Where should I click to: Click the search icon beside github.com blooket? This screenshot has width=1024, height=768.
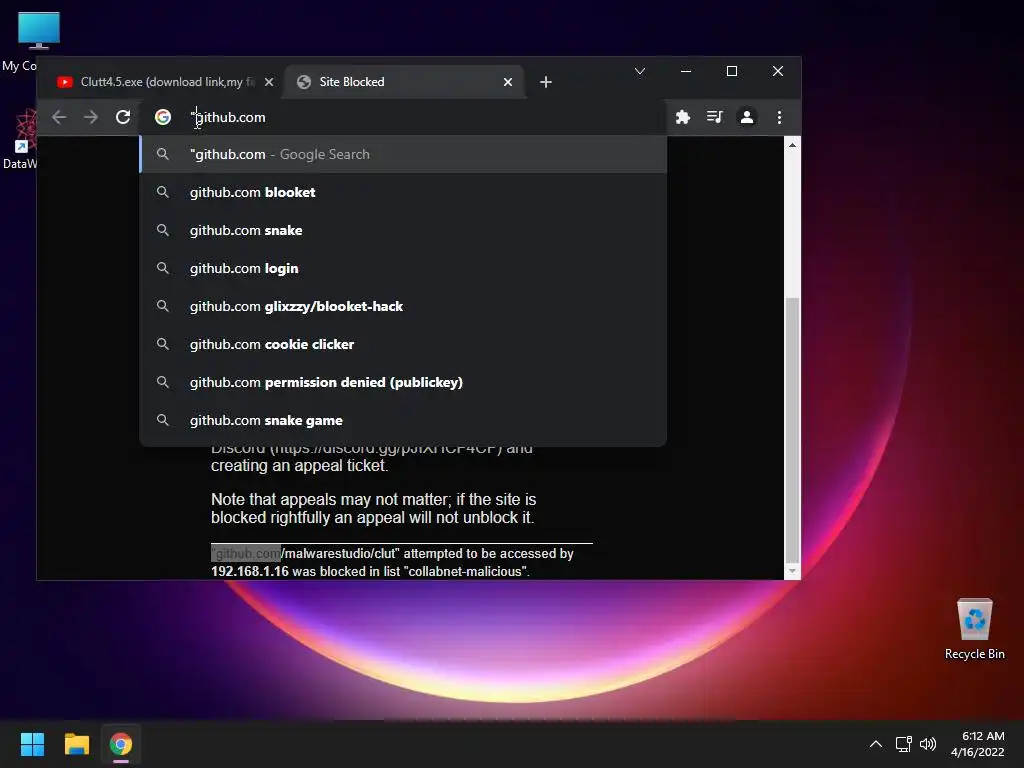163,192
